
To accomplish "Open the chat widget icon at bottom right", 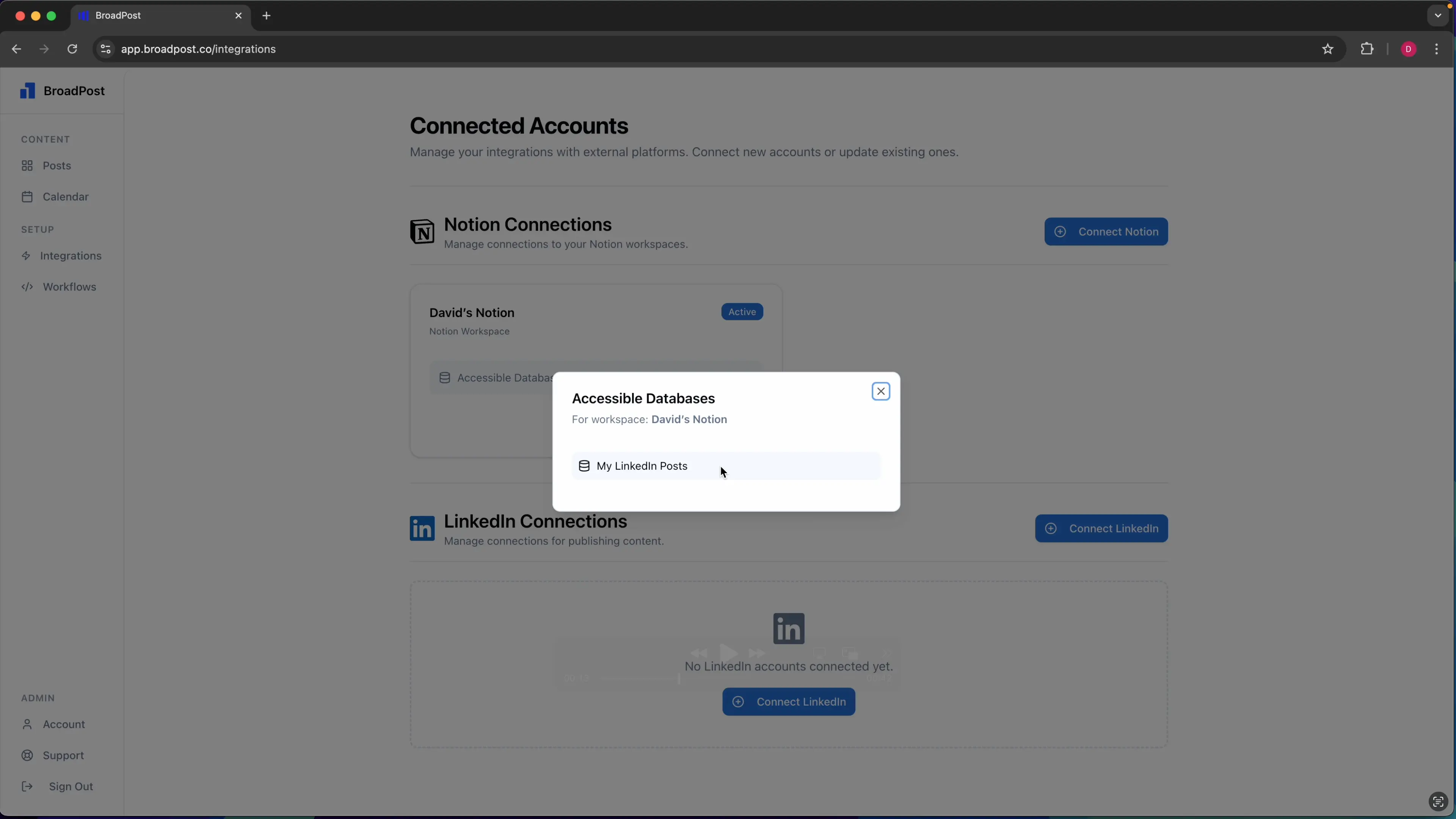I will pyautogui.click(x=1438, y=802).
